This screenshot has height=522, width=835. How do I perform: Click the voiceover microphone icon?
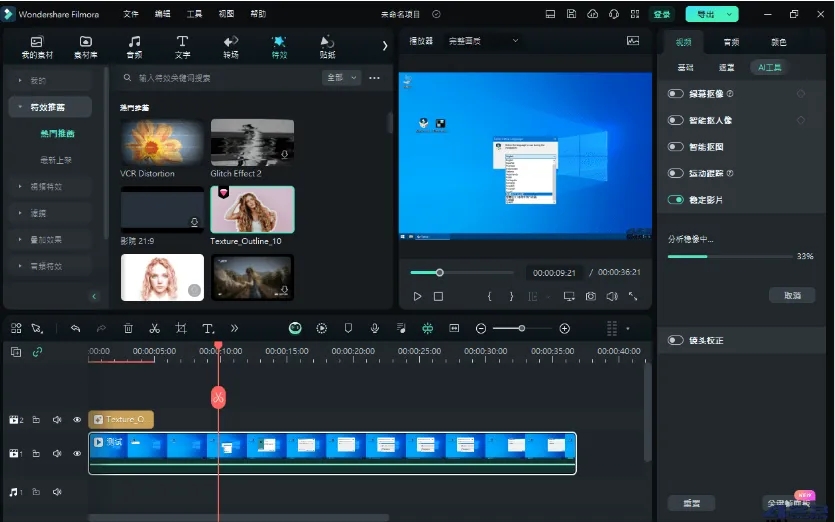point(375,329)
